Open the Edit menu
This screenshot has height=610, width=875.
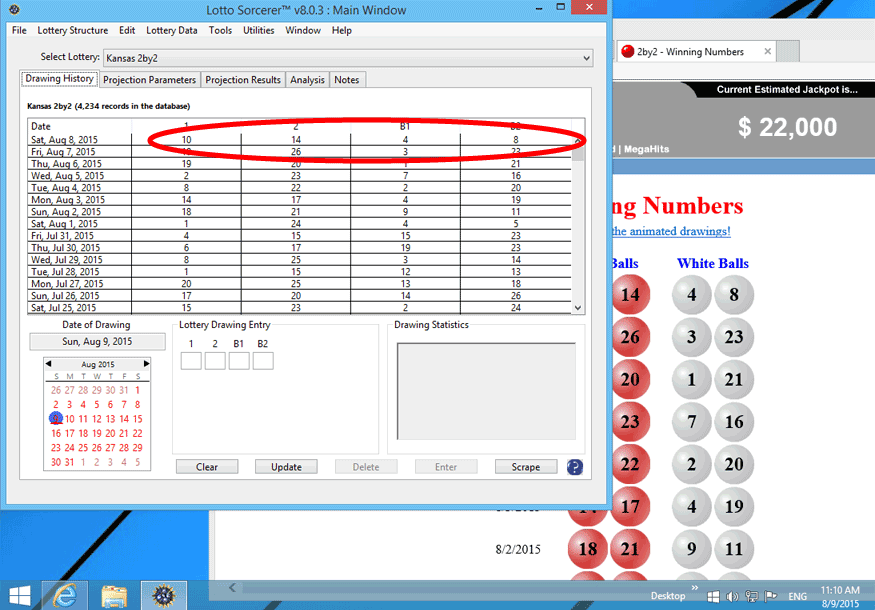click(127, 30)
